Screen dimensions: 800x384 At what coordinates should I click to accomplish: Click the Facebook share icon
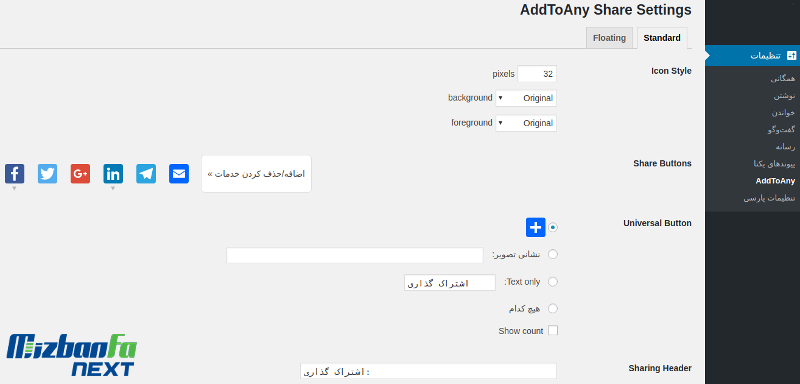[14, 174]
